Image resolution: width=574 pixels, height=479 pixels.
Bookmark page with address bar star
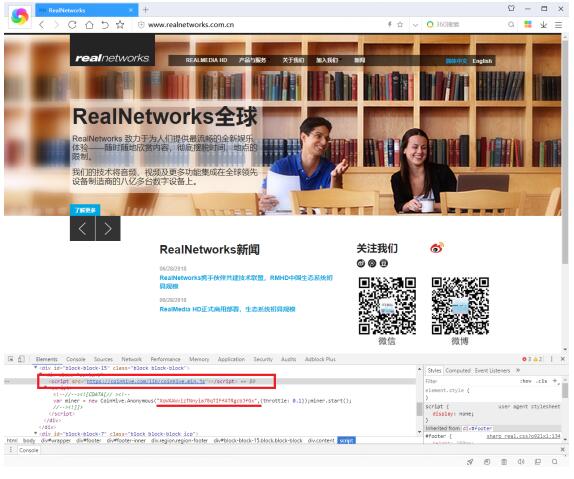pos(400,25)
